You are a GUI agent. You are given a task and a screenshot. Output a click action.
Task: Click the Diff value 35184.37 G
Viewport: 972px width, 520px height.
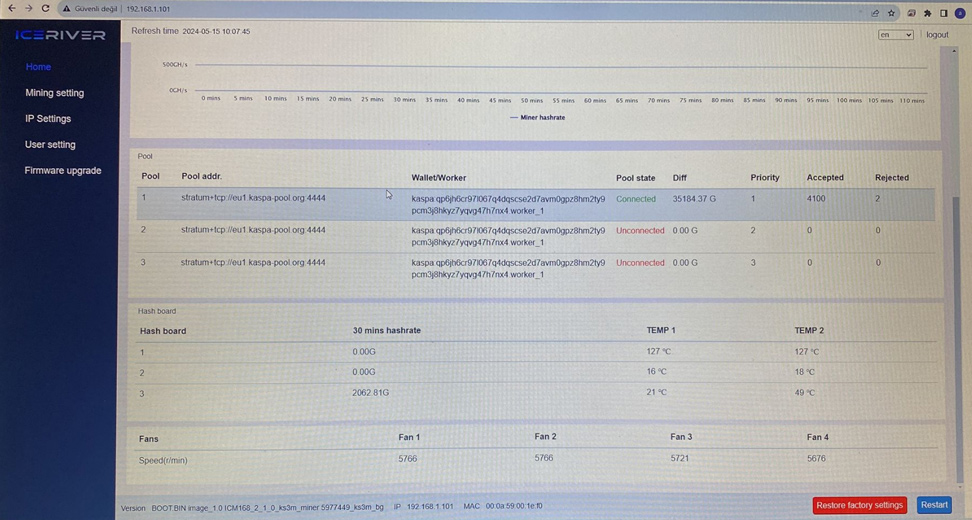tap(694, 199)
